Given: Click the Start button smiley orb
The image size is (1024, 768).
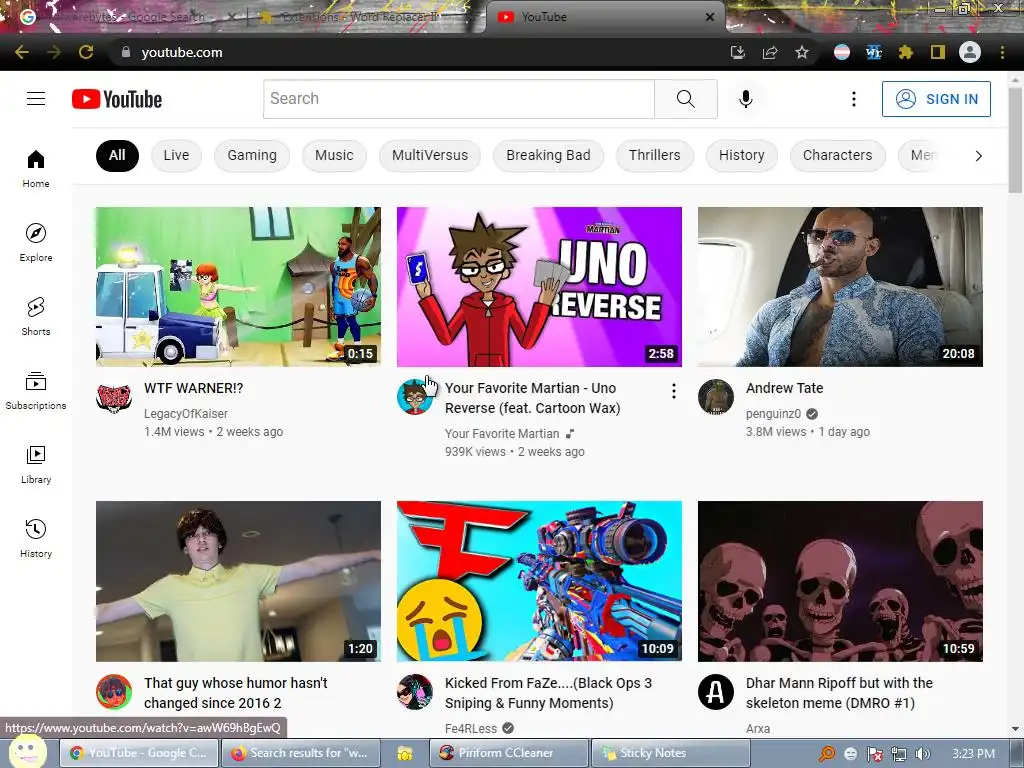Looking at the screenshot, I should click(x=27, y=751).
